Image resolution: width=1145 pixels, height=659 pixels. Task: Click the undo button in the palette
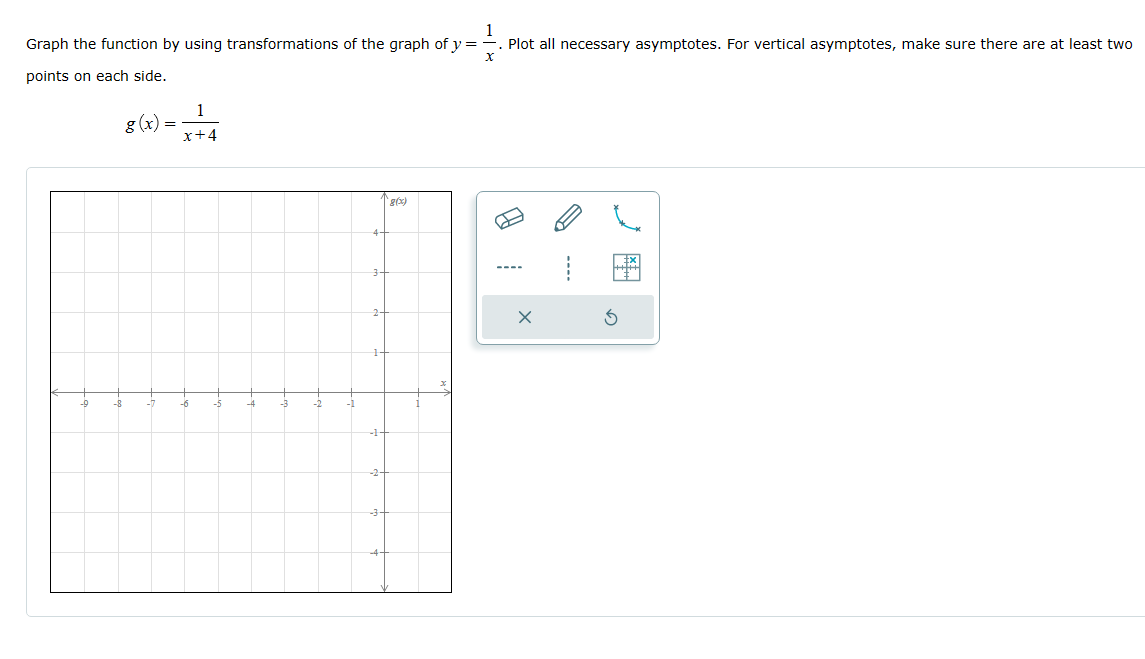click(611, 316)
